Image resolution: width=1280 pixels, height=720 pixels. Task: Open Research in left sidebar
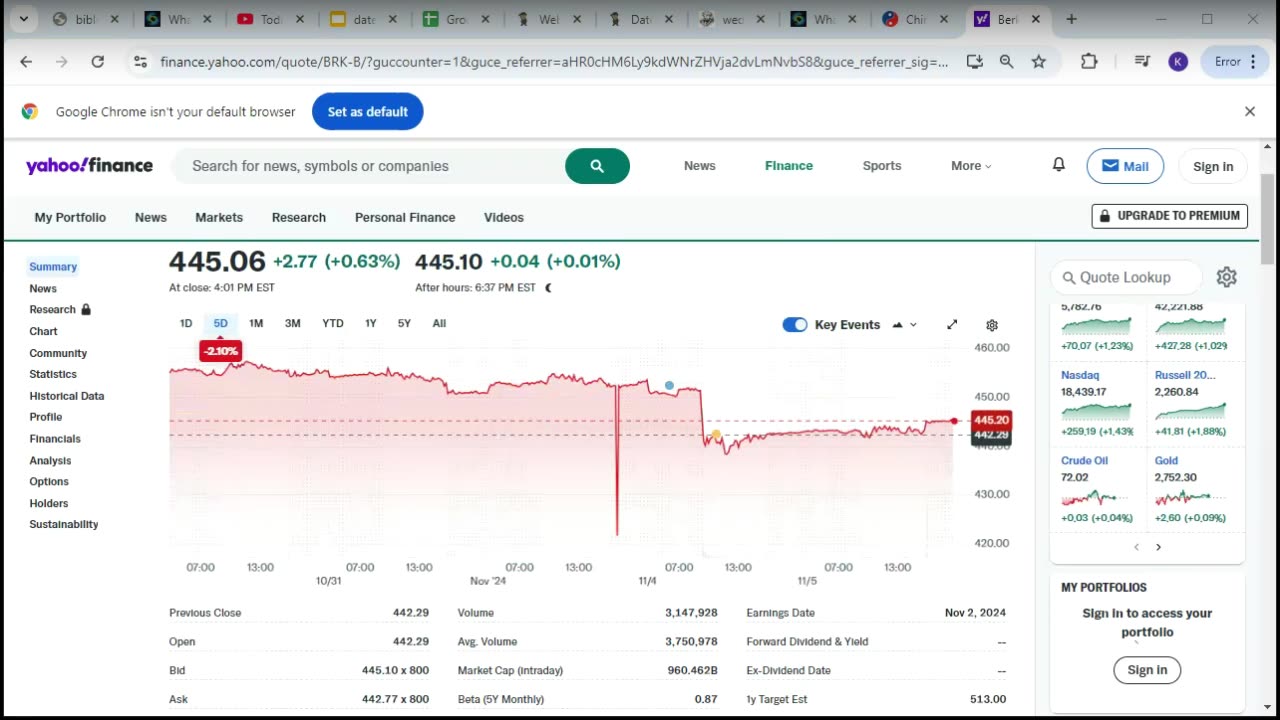(59, 310)
